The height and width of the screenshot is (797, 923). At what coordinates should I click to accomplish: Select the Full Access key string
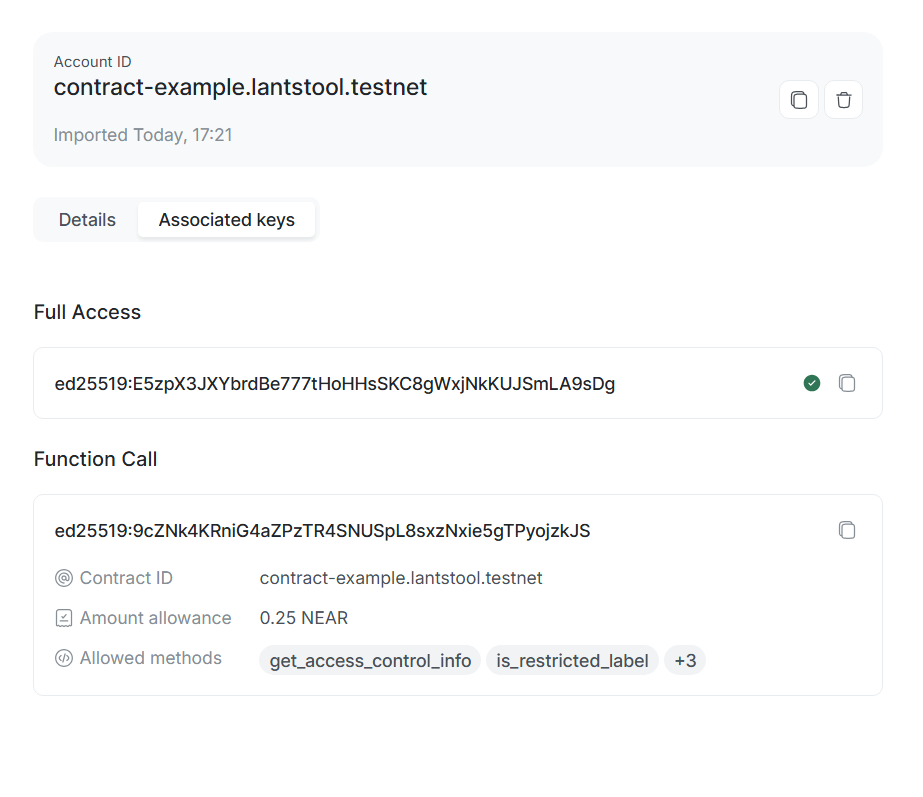(x=334, y=383)
